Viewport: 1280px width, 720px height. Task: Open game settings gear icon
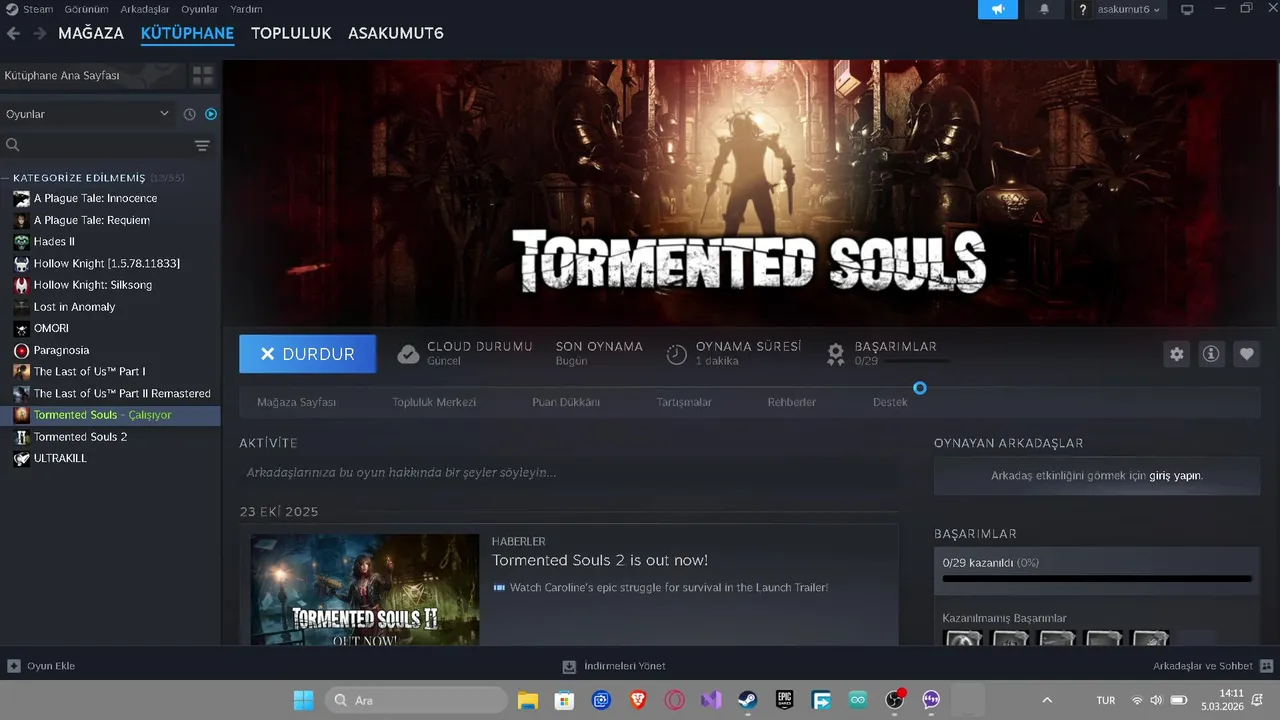tap(1177, 354)
